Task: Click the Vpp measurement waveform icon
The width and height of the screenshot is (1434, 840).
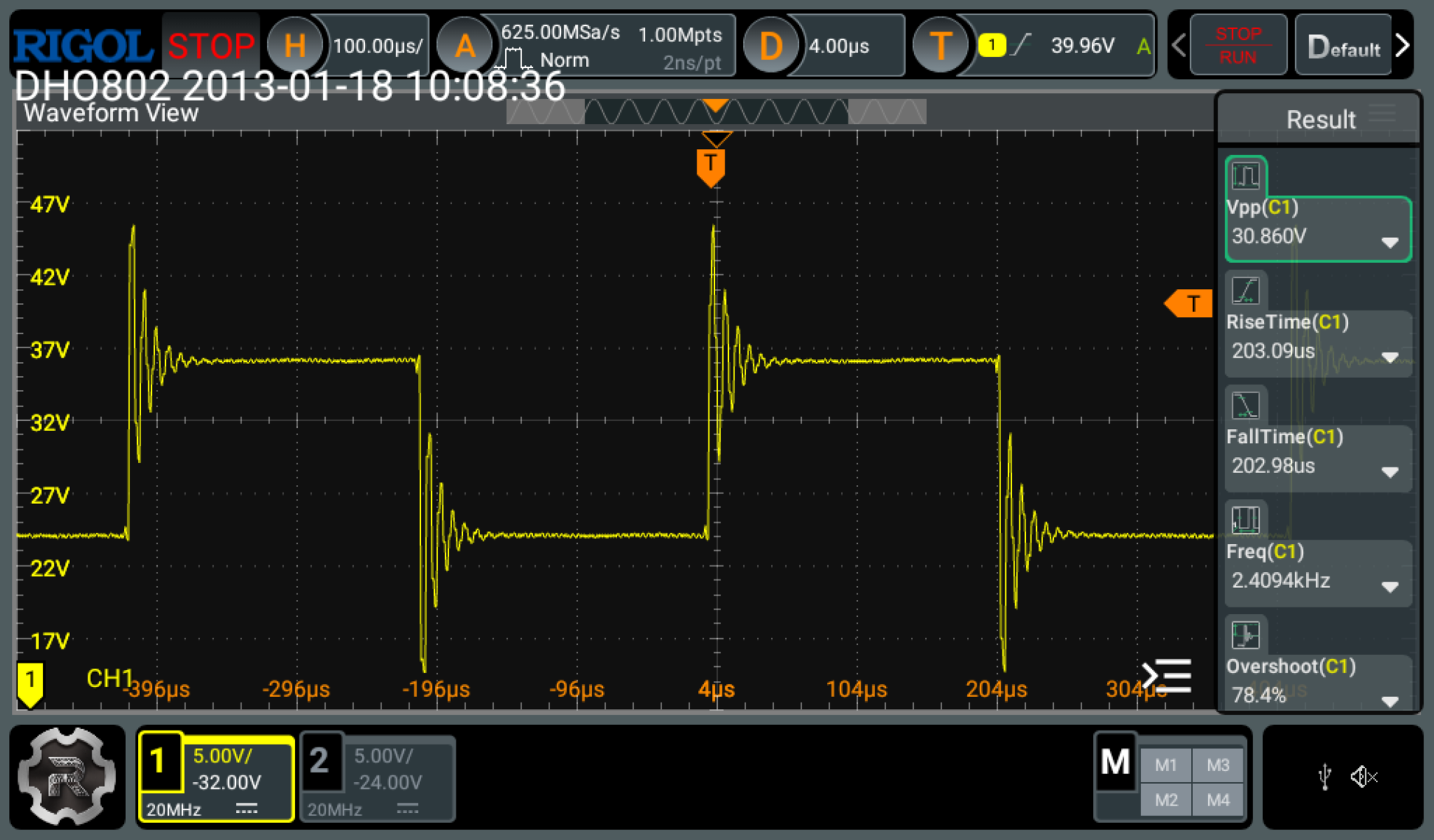Action: (1245, 176)
